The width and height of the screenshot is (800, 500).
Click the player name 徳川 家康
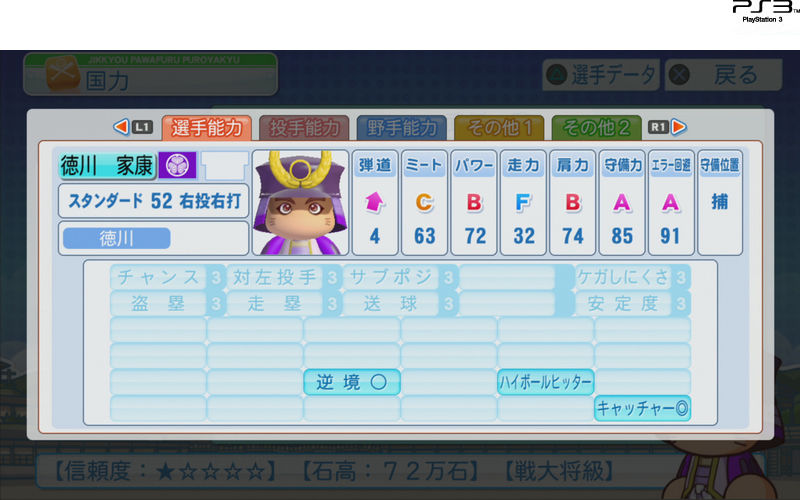[107, 165]
